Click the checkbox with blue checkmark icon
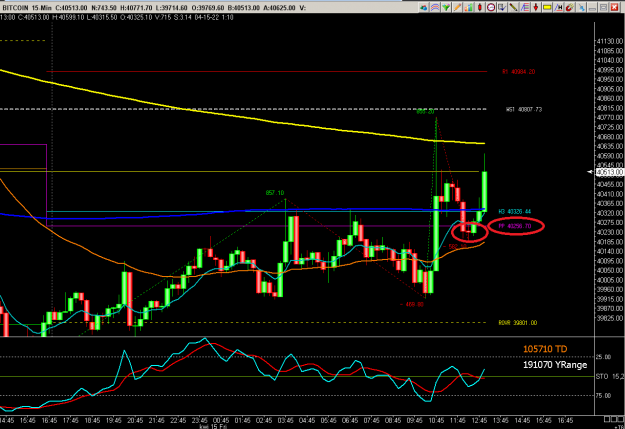Viewport: 625px width, 429px height. click(502, 7)
